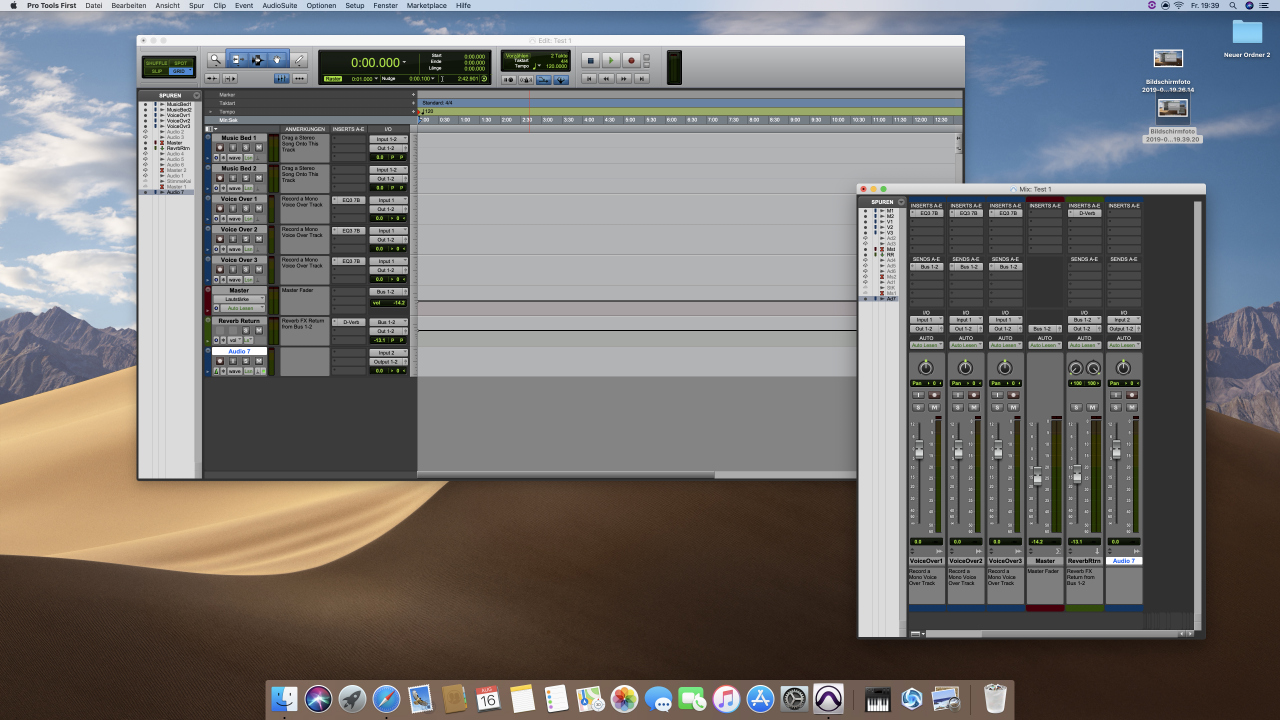Open the D-Verb insert in Mix window

coord(1084,213)
